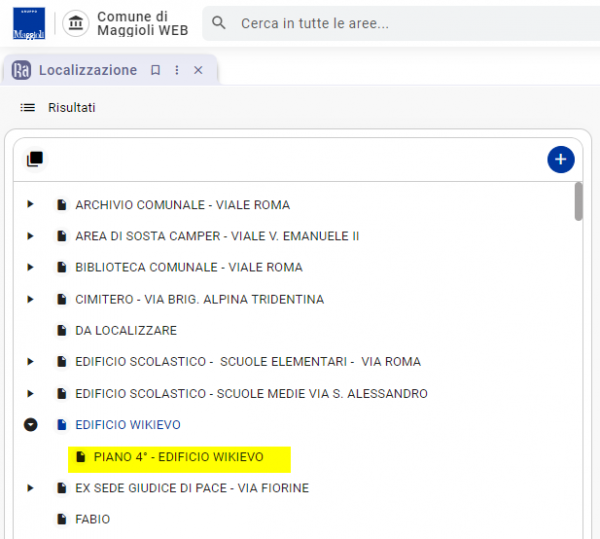This screenshot has height=539, width=600.
Task: Click 'Comune di Maggioli WEB' title
Action: [x=142, y=23]
